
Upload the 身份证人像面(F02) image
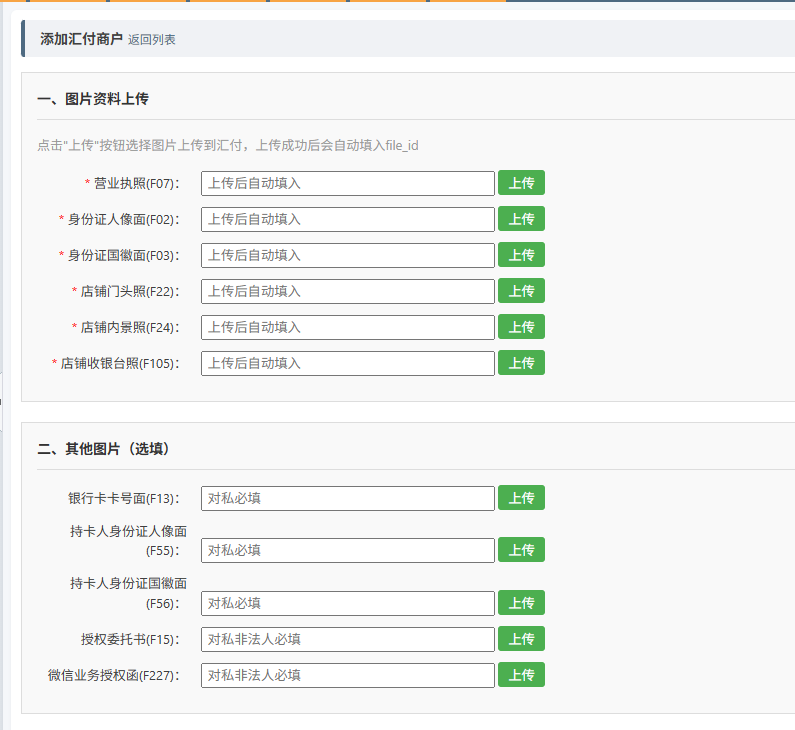click(x=521, y=219)
